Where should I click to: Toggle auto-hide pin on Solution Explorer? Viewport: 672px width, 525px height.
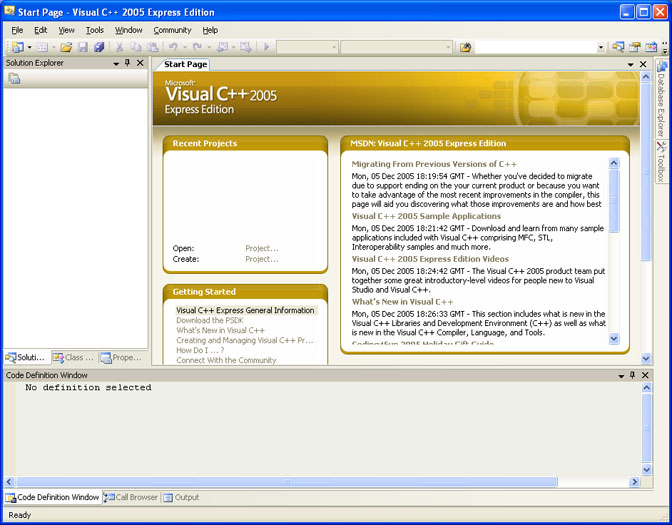pyautogui.click(x=127, y=63)
